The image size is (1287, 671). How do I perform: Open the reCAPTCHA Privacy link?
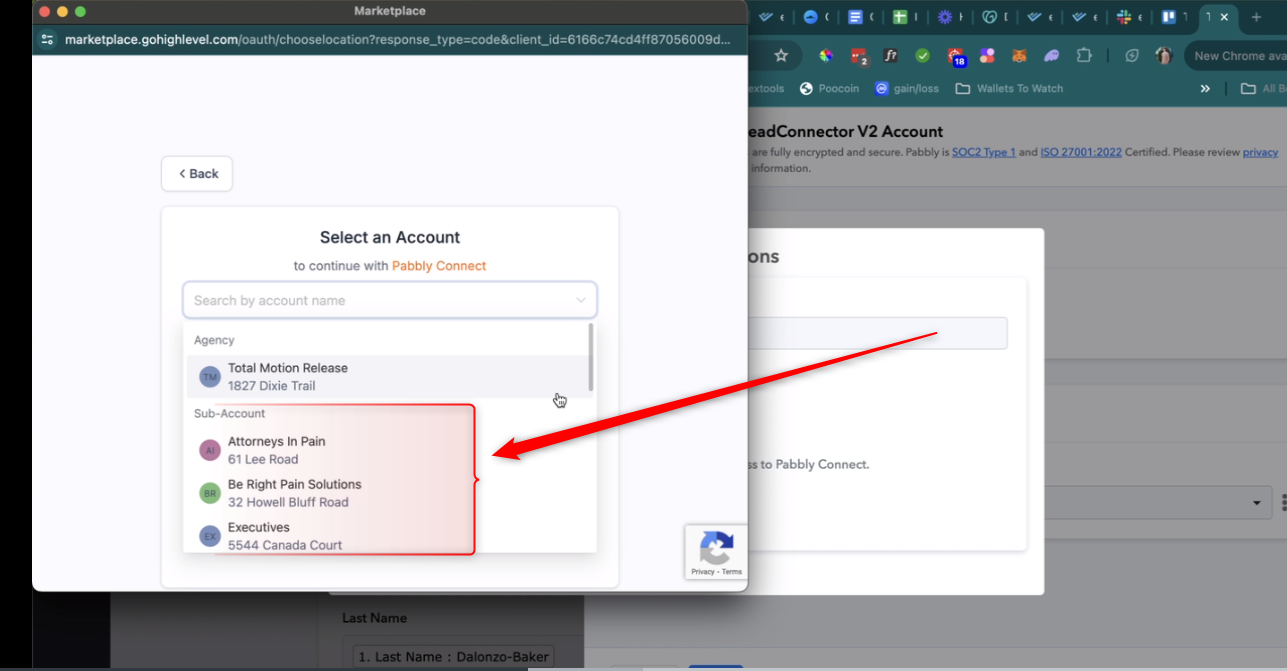702,572
